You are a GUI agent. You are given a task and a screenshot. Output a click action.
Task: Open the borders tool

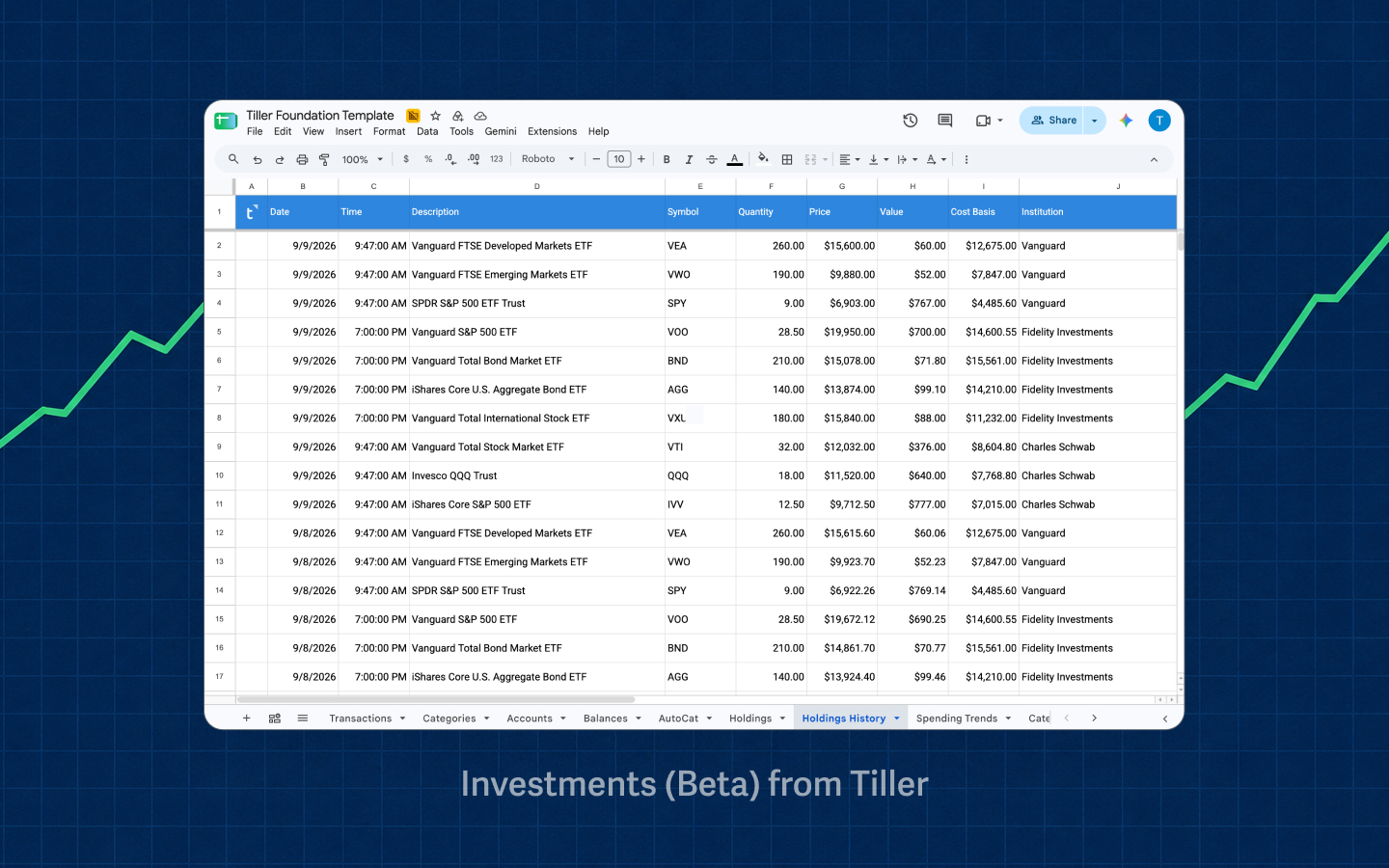click(x=787, y=159)
